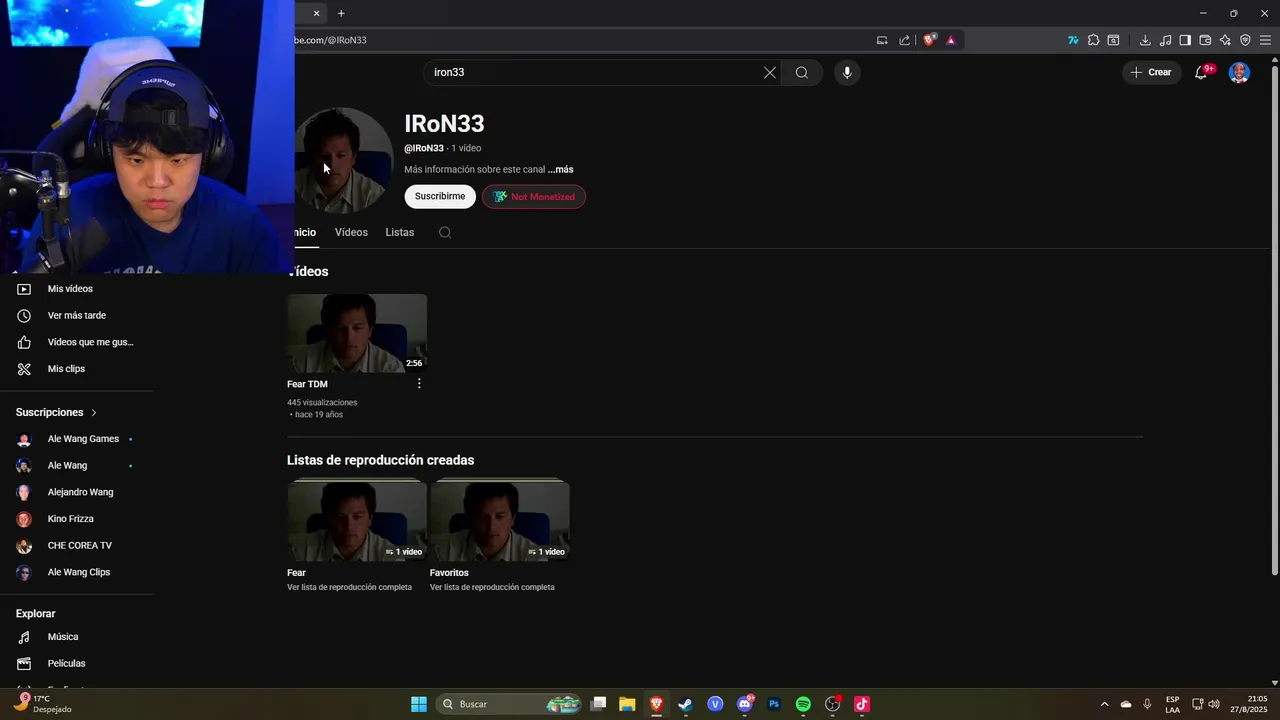Open Brave Rewards triangle icon

pos(951,40)
